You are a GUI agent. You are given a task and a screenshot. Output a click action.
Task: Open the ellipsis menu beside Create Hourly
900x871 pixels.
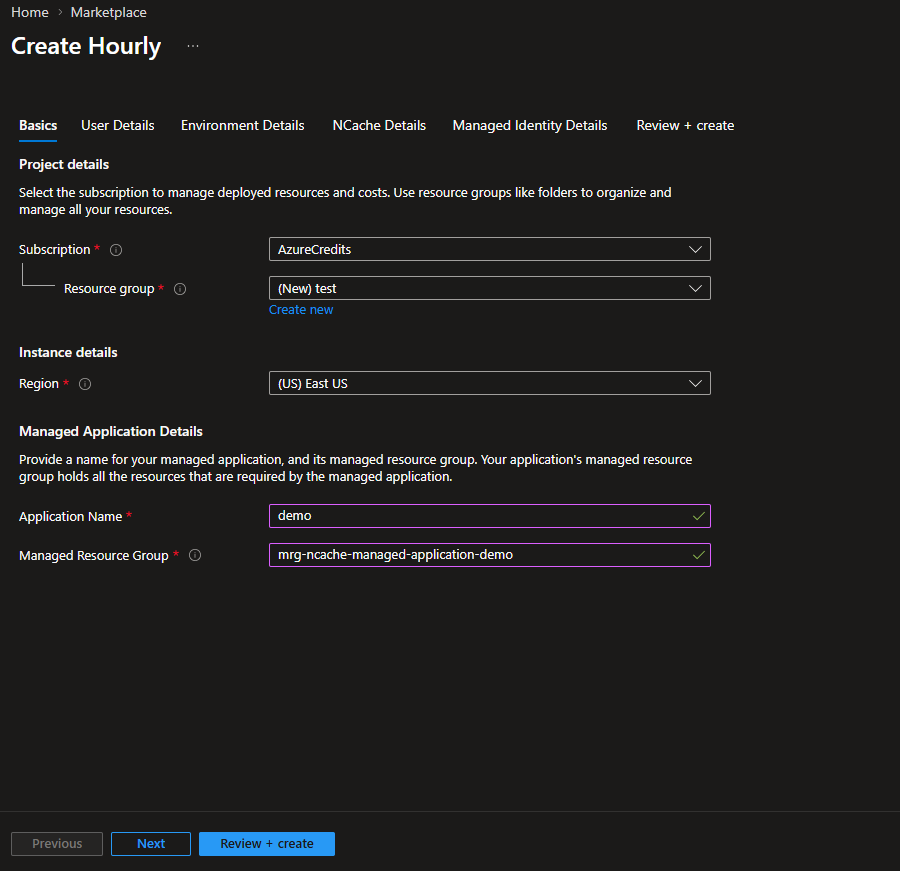click(x=193, y=46)
